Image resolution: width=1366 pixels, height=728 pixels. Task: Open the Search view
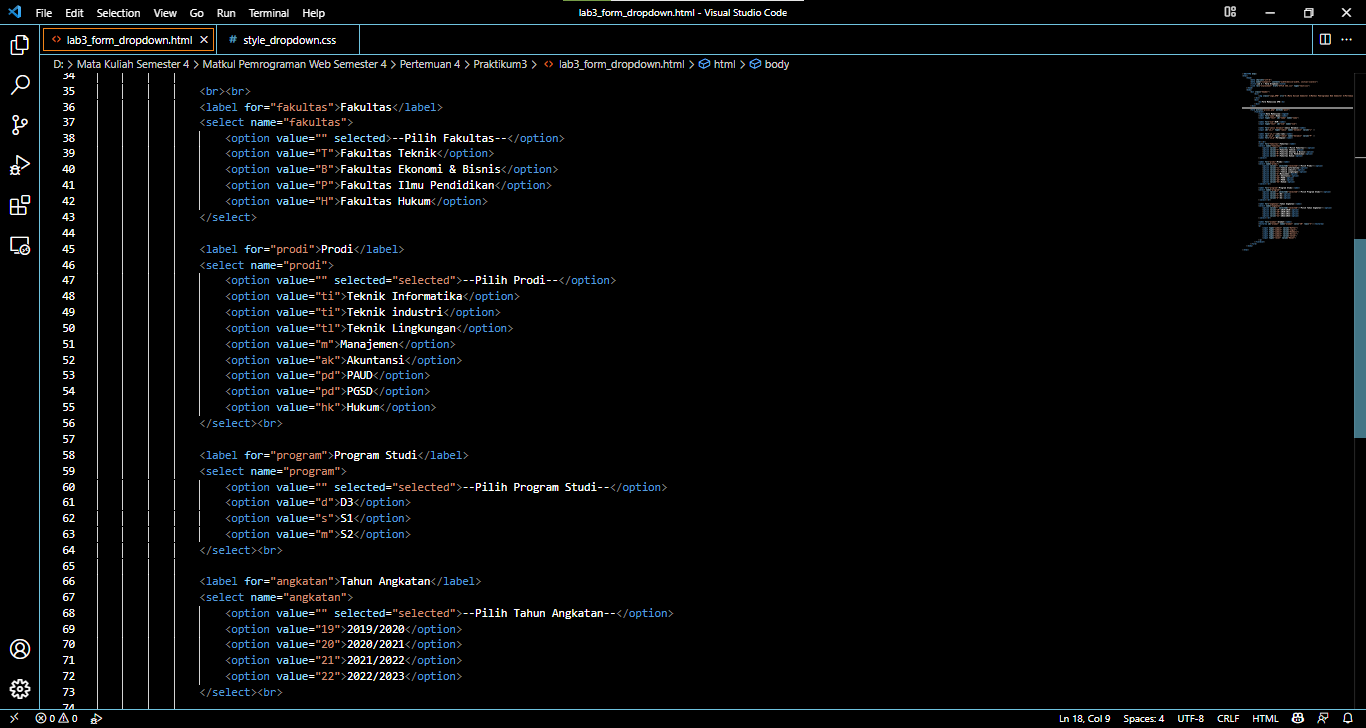pos(20,85)
